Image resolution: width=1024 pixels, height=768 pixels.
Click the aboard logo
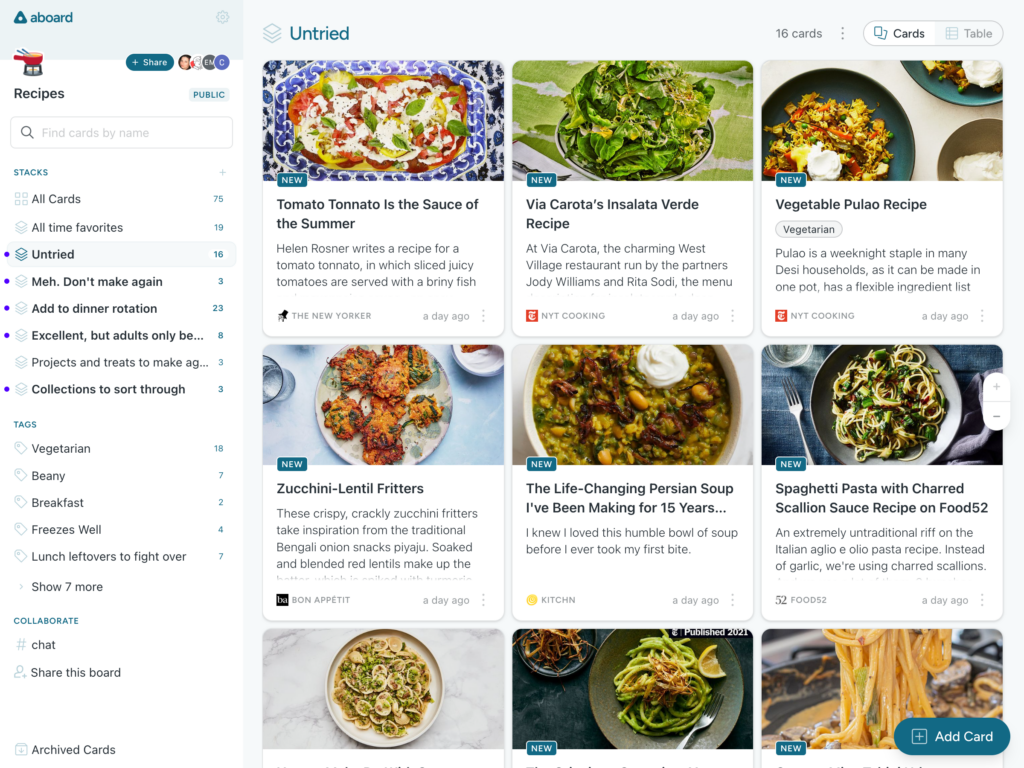(43, 18)
